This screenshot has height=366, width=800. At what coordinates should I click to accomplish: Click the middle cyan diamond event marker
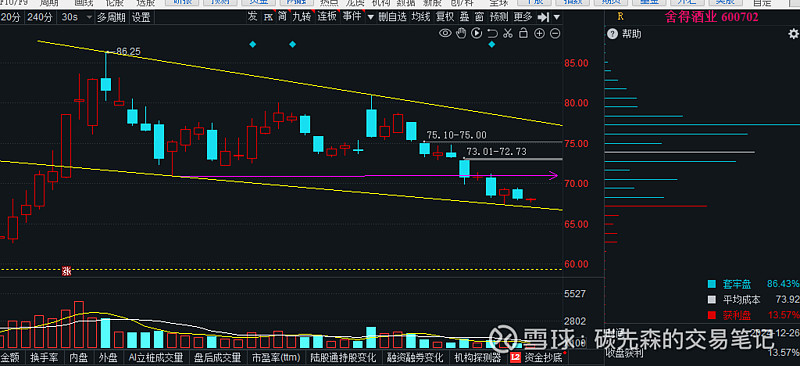[293, 44]
